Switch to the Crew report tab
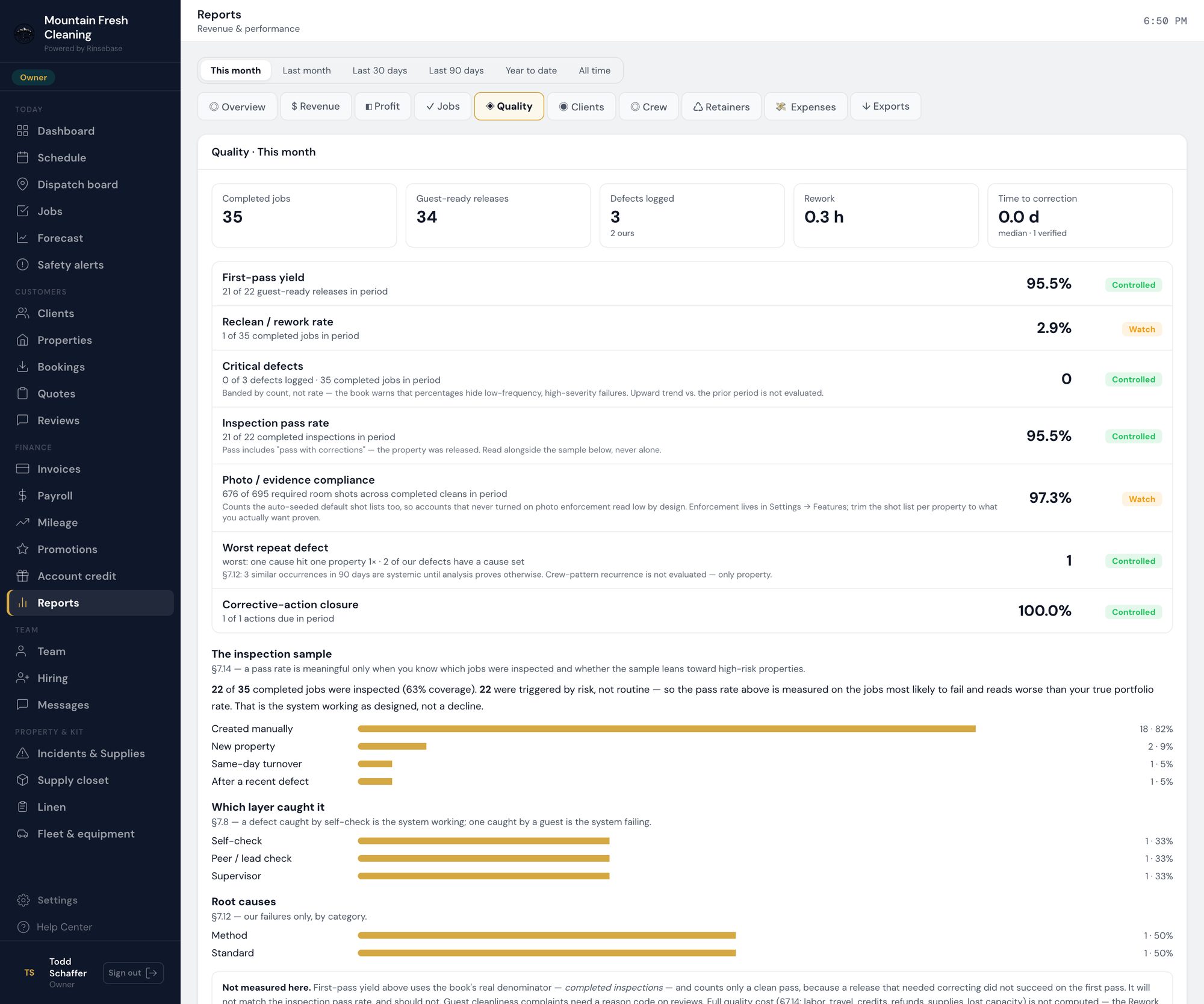Screen dimensions: 1204x1004 click(x=648, y=107)
